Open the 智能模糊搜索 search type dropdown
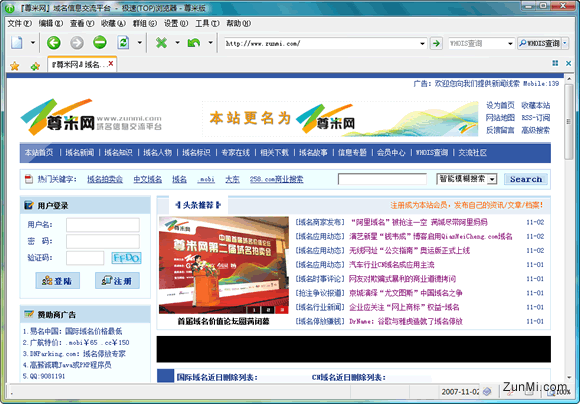The height and width of the screenshot is (404, 580). (492, 179)
